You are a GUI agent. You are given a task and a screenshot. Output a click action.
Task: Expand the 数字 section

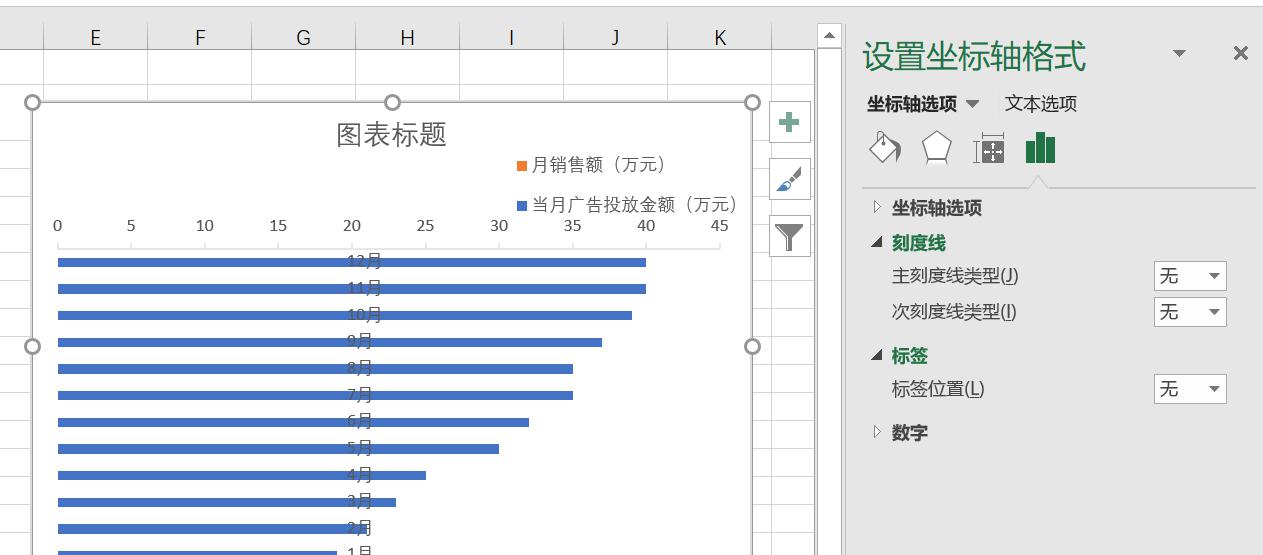[877, 432]
